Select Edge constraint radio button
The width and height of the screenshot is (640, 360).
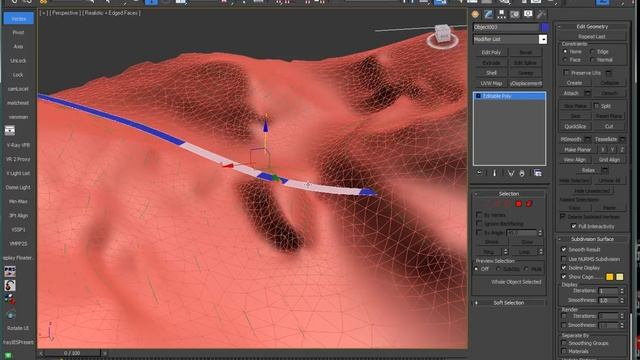pos(592,52)
